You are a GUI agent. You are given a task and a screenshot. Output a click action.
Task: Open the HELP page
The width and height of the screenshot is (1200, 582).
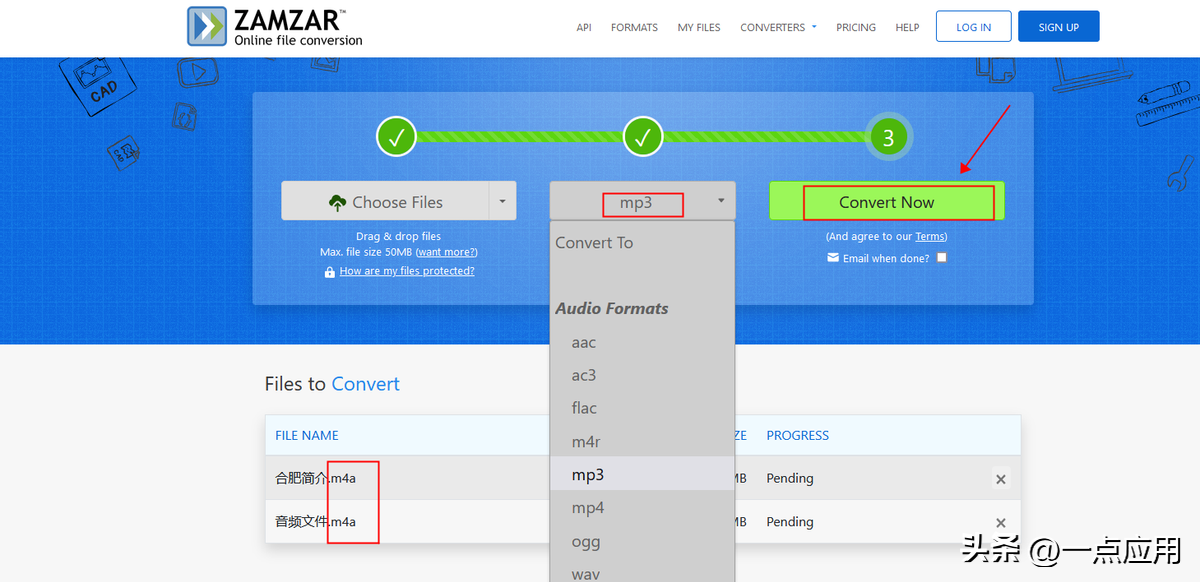pos(907,28)
